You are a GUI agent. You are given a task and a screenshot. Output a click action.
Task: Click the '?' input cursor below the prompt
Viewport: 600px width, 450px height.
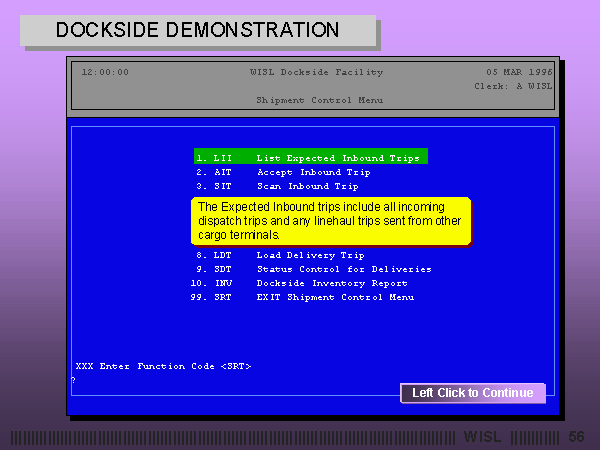pyautogui.click(x=73, y=380)
